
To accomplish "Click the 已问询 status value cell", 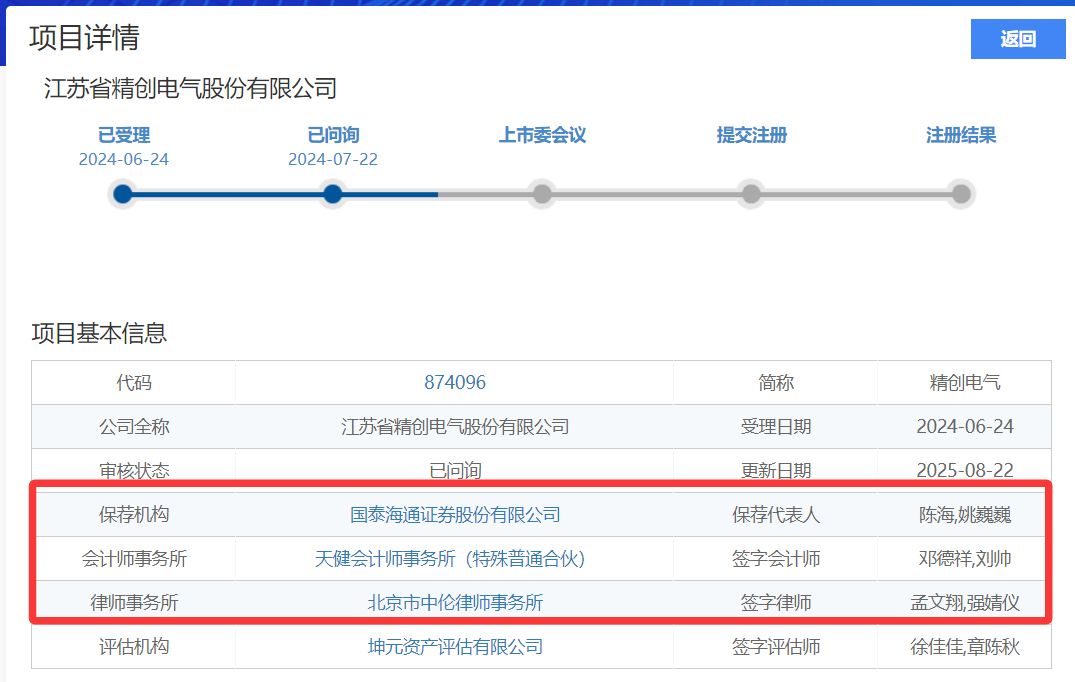I will [x=455, y=470].
